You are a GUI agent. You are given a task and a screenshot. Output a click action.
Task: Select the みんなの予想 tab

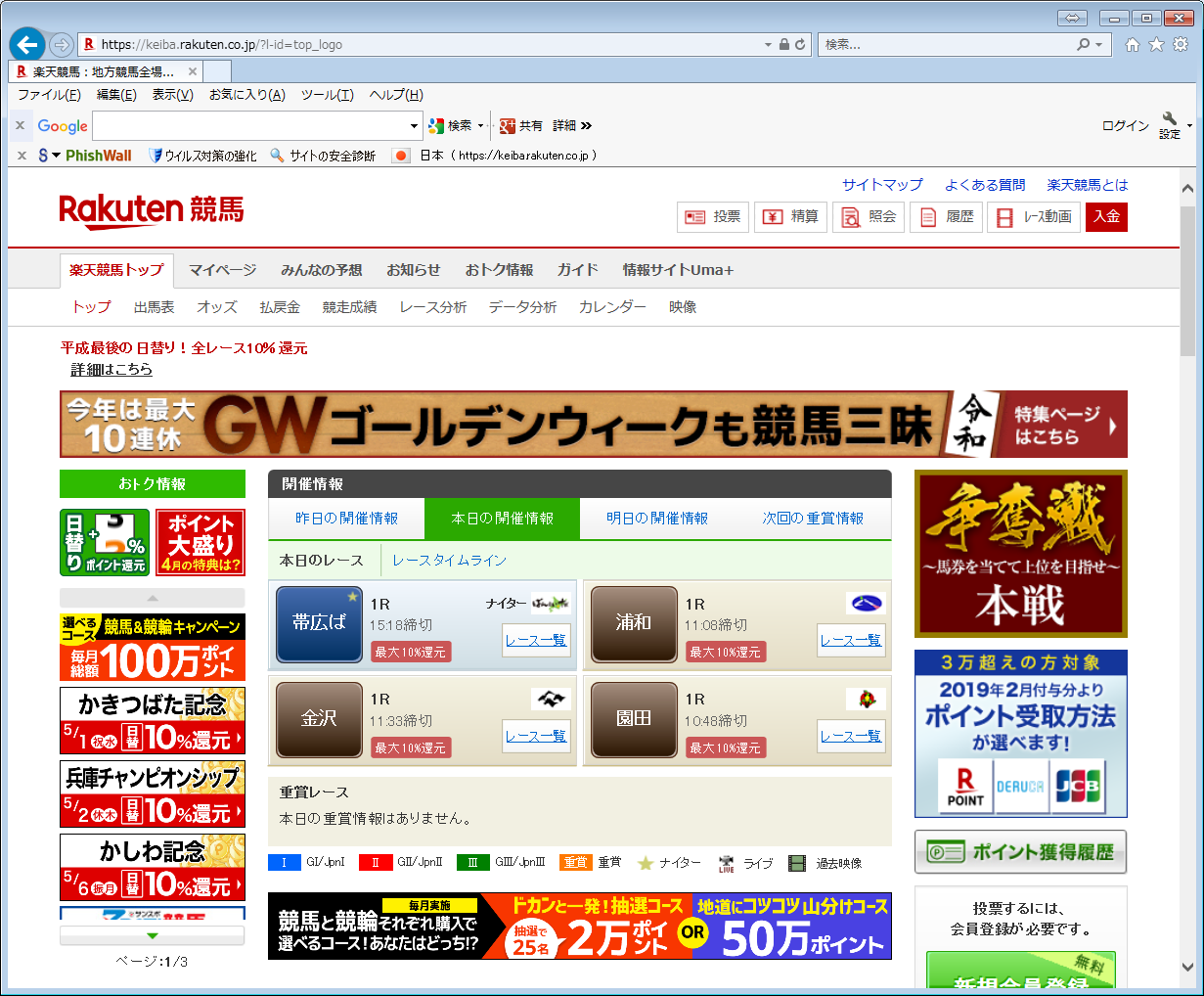tap(321, 270)
